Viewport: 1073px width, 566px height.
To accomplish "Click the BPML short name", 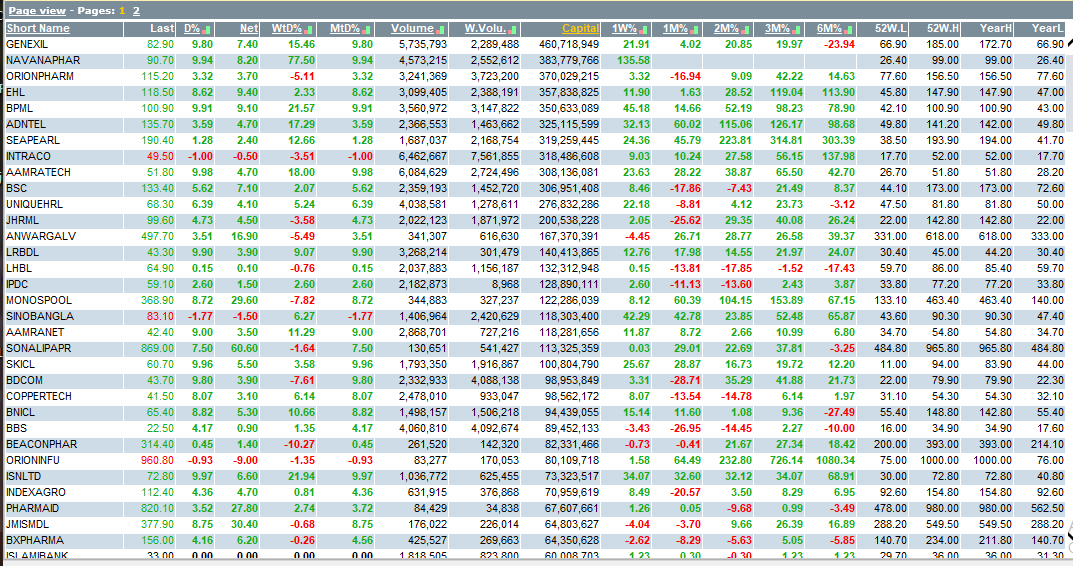I will tap(19, 108).
